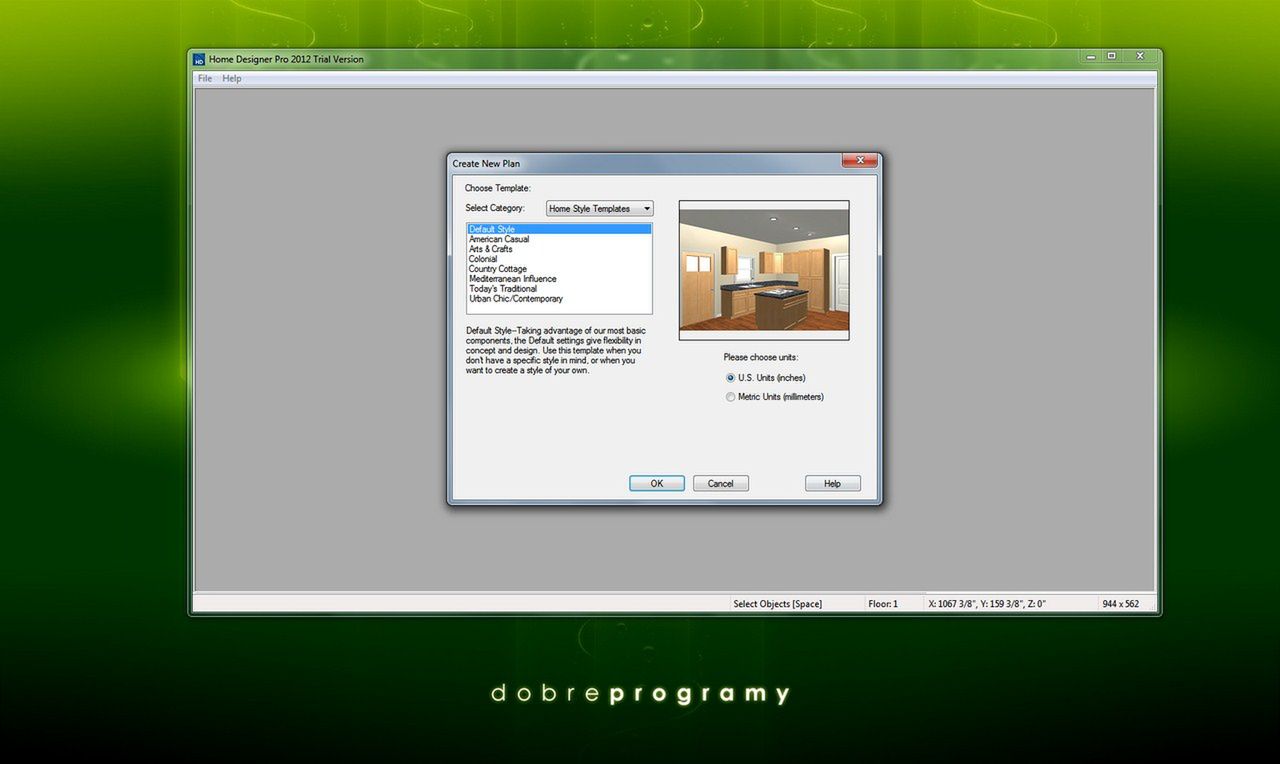Select Country Cottage template
This screenshot has width=1280, height=764.
coord(559,269)
